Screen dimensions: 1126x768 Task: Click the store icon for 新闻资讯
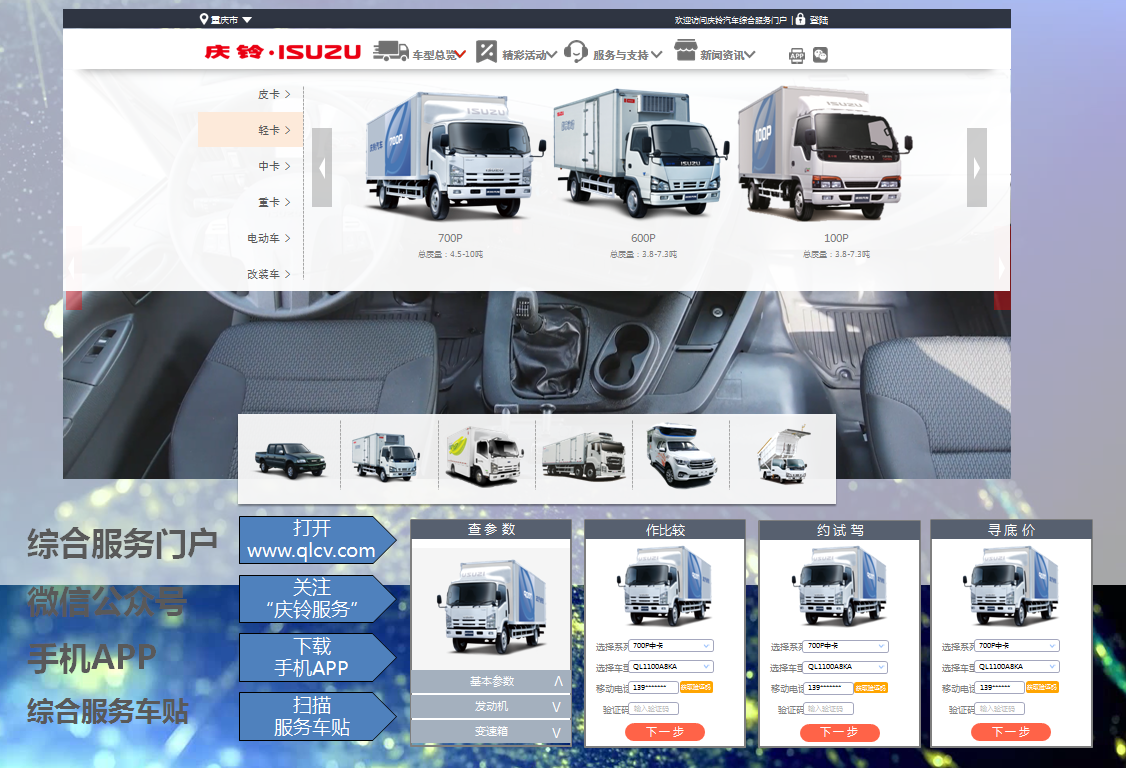pos(686,50)
